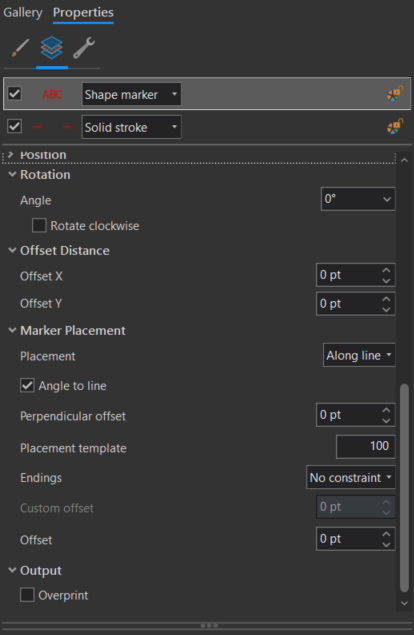
Task: Click the vertical scrollbar thumb
Action: [404, 488]
